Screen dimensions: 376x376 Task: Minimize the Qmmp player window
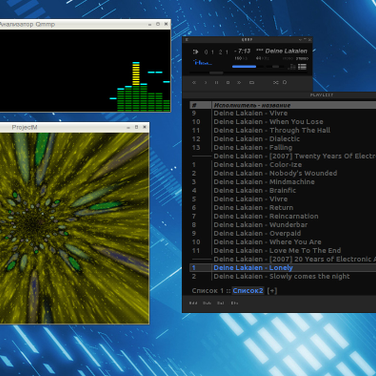300,39
